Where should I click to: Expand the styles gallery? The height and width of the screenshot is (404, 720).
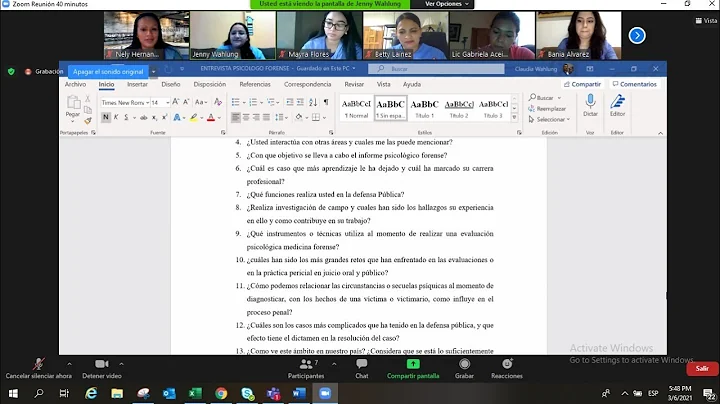coord(514,118)
